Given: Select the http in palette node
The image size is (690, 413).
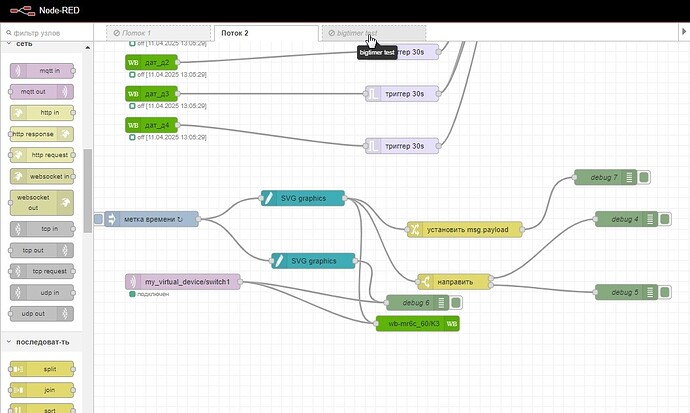Looking at the screenshot, I should pyautogui.click(x=42, y=113).
